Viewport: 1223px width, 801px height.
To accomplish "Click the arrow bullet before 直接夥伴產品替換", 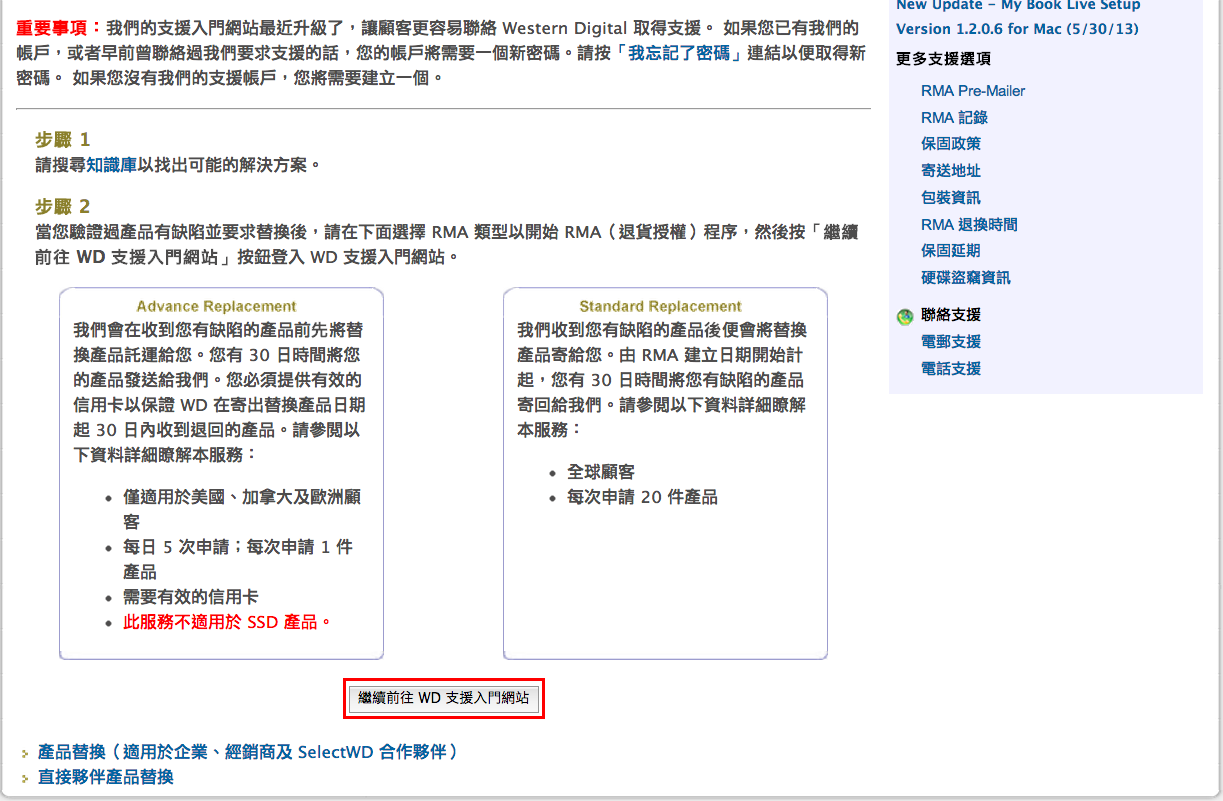I will (26, 778).
